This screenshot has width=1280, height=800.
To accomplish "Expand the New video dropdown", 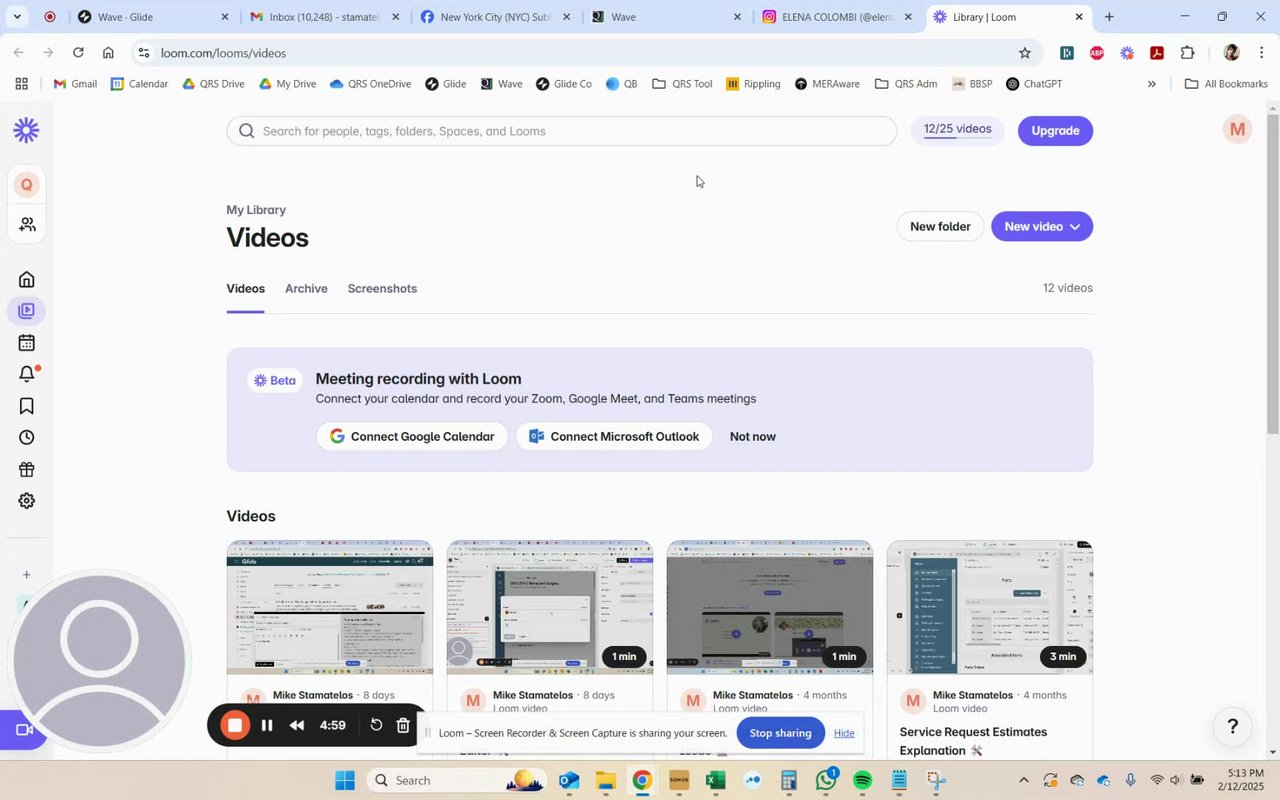I will click(1042, 227).
